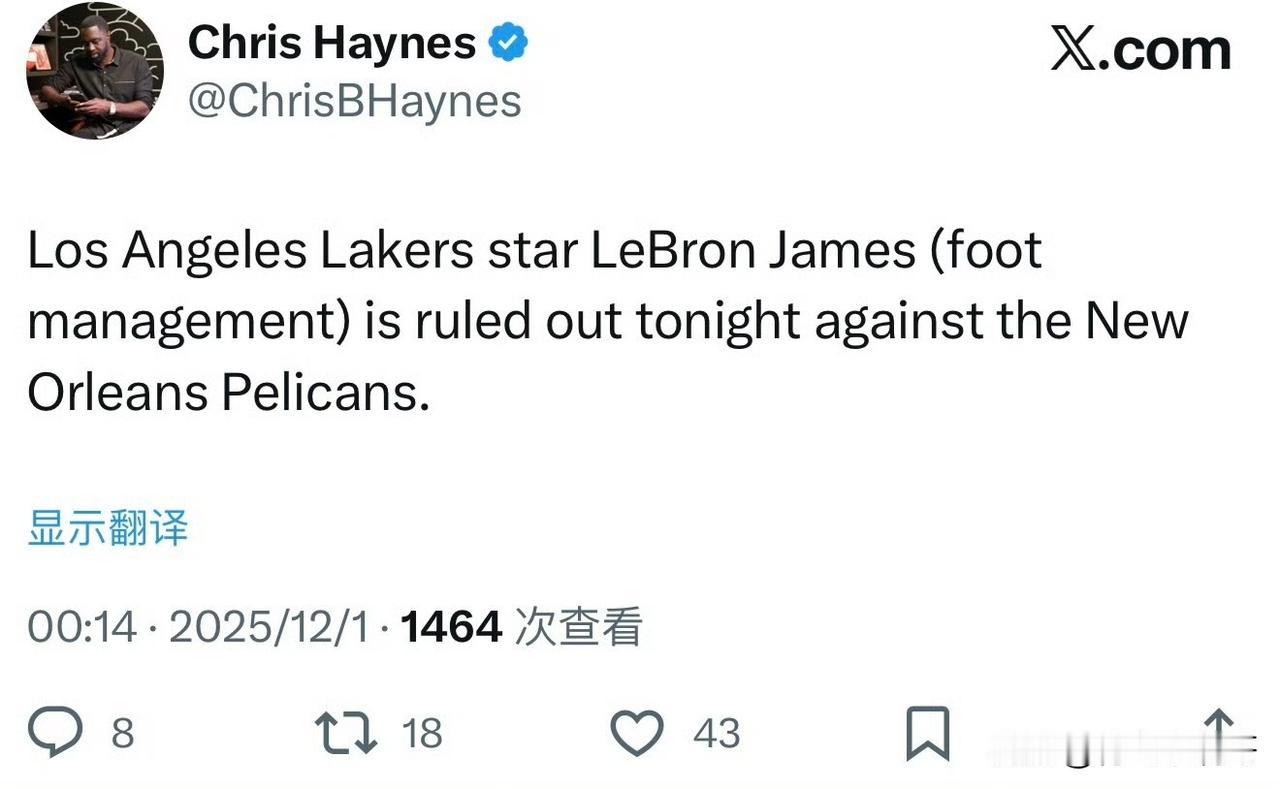
Task: Select the X.com logo text
Action: 1142,48
